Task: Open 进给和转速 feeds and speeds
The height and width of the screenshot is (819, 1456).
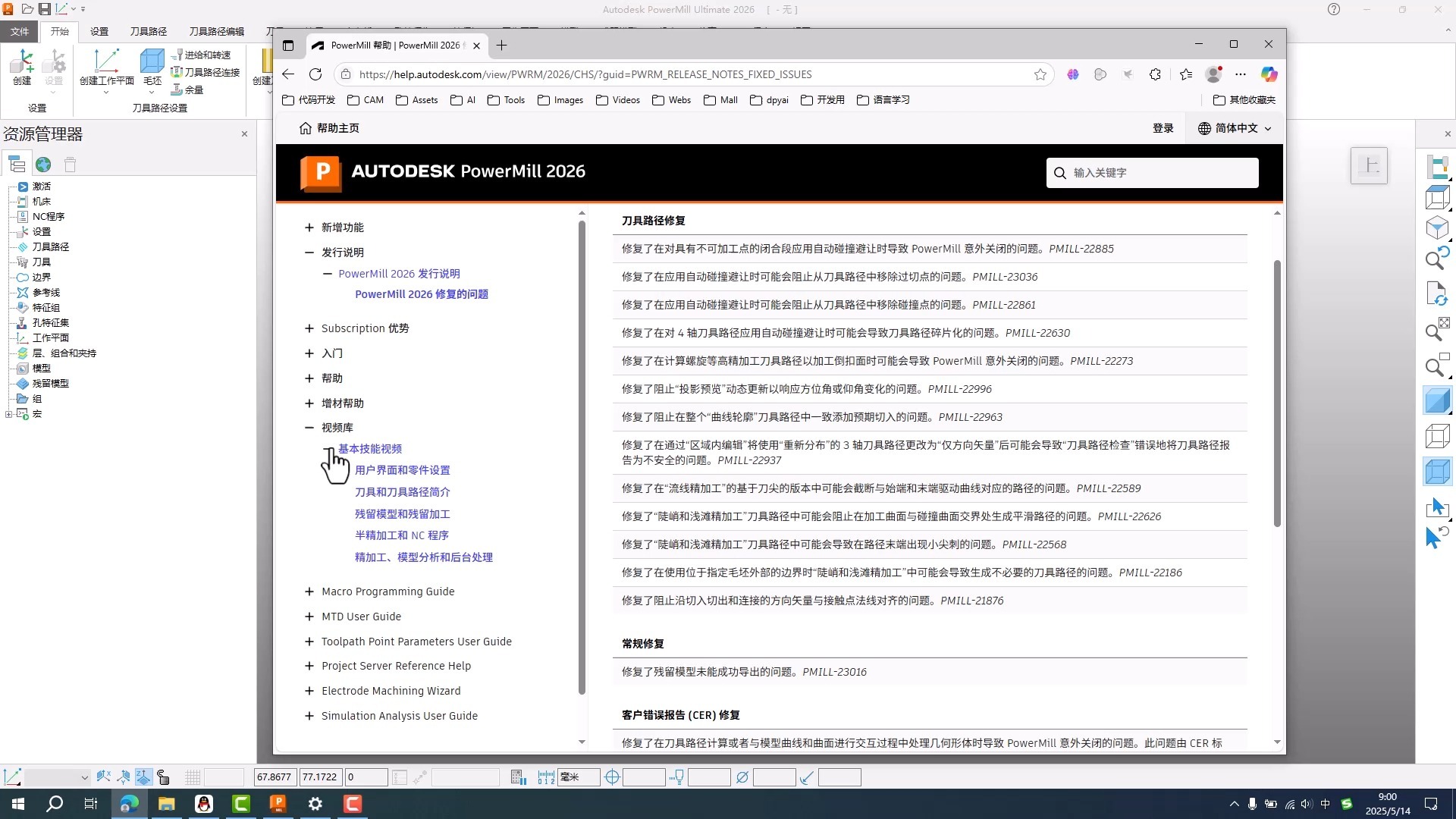Action: point(201,55)
